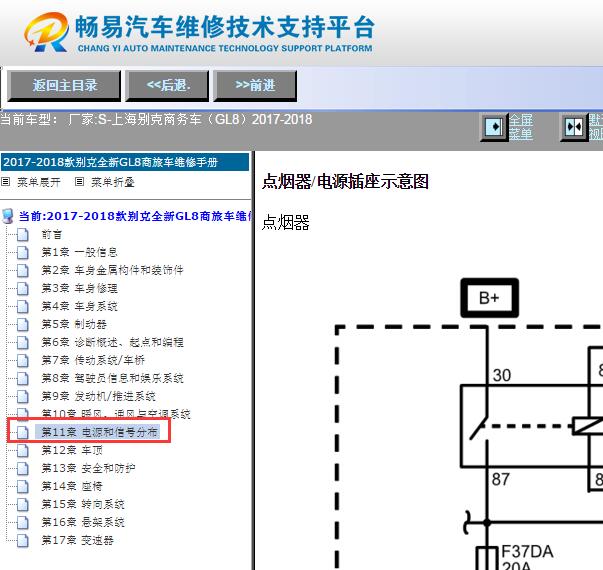Open 第4章 车身系统
603x570 pixels.
coord(79,306)
